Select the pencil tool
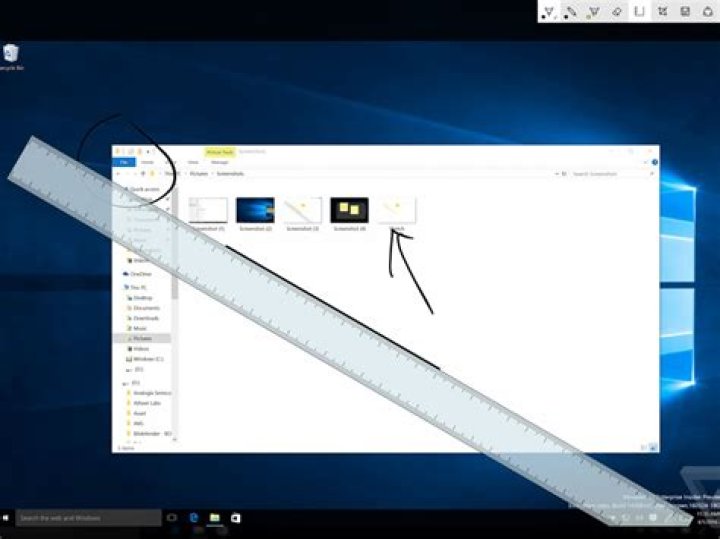The width and height of the screenshot is (720, 539). click(x=571, y=12)
